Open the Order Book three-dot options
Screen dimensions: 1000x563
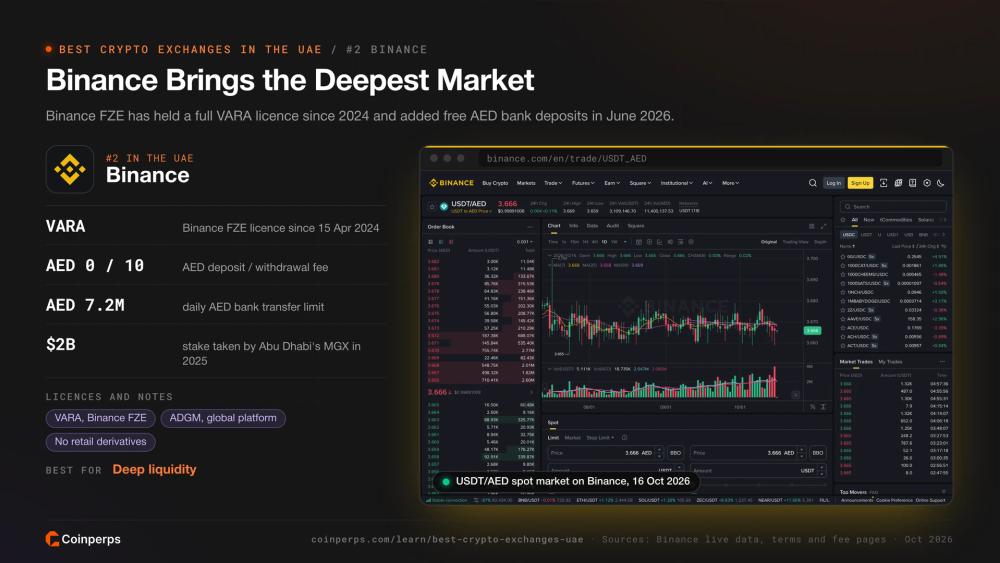(530, 227)
